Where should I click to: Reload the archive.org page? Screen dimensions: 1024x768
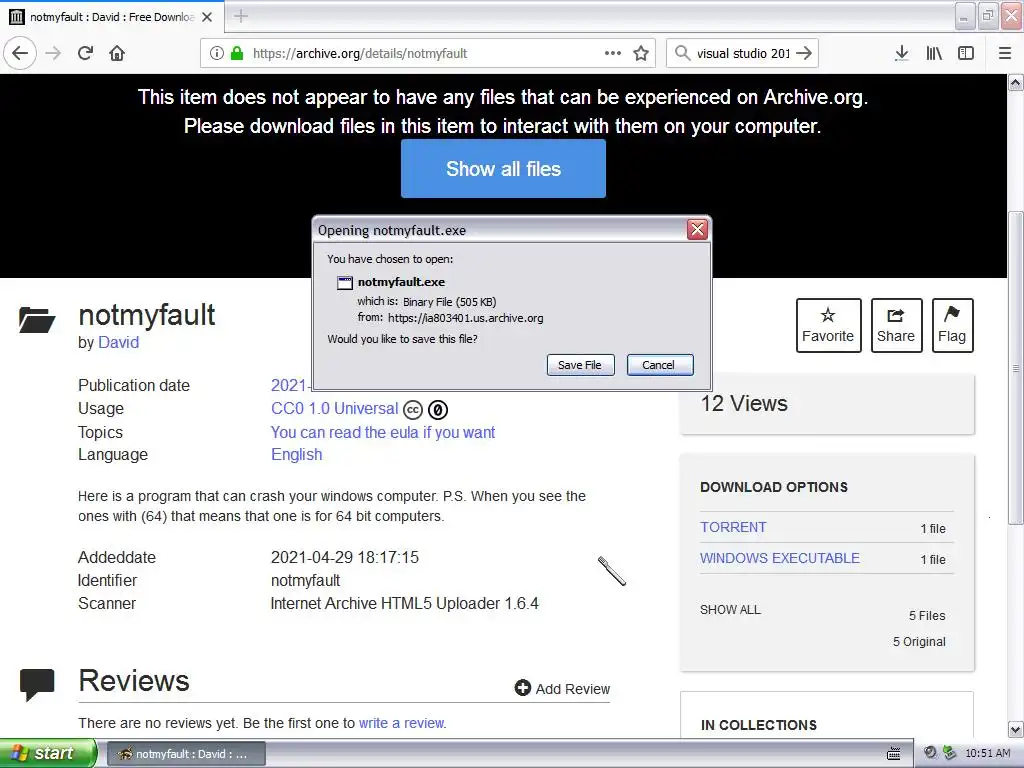pos(86,53)
